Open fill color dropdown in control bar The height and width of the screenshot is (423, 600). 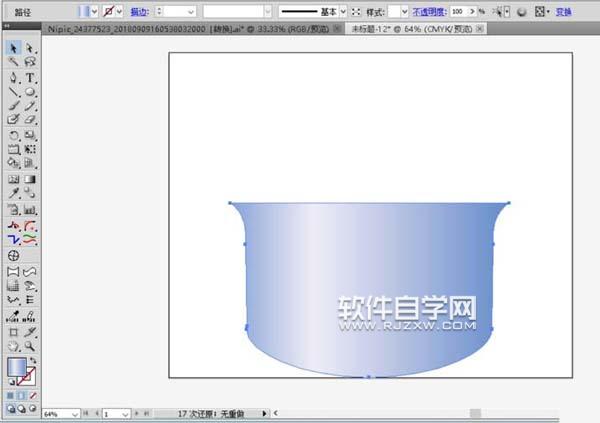pos(94,12)
